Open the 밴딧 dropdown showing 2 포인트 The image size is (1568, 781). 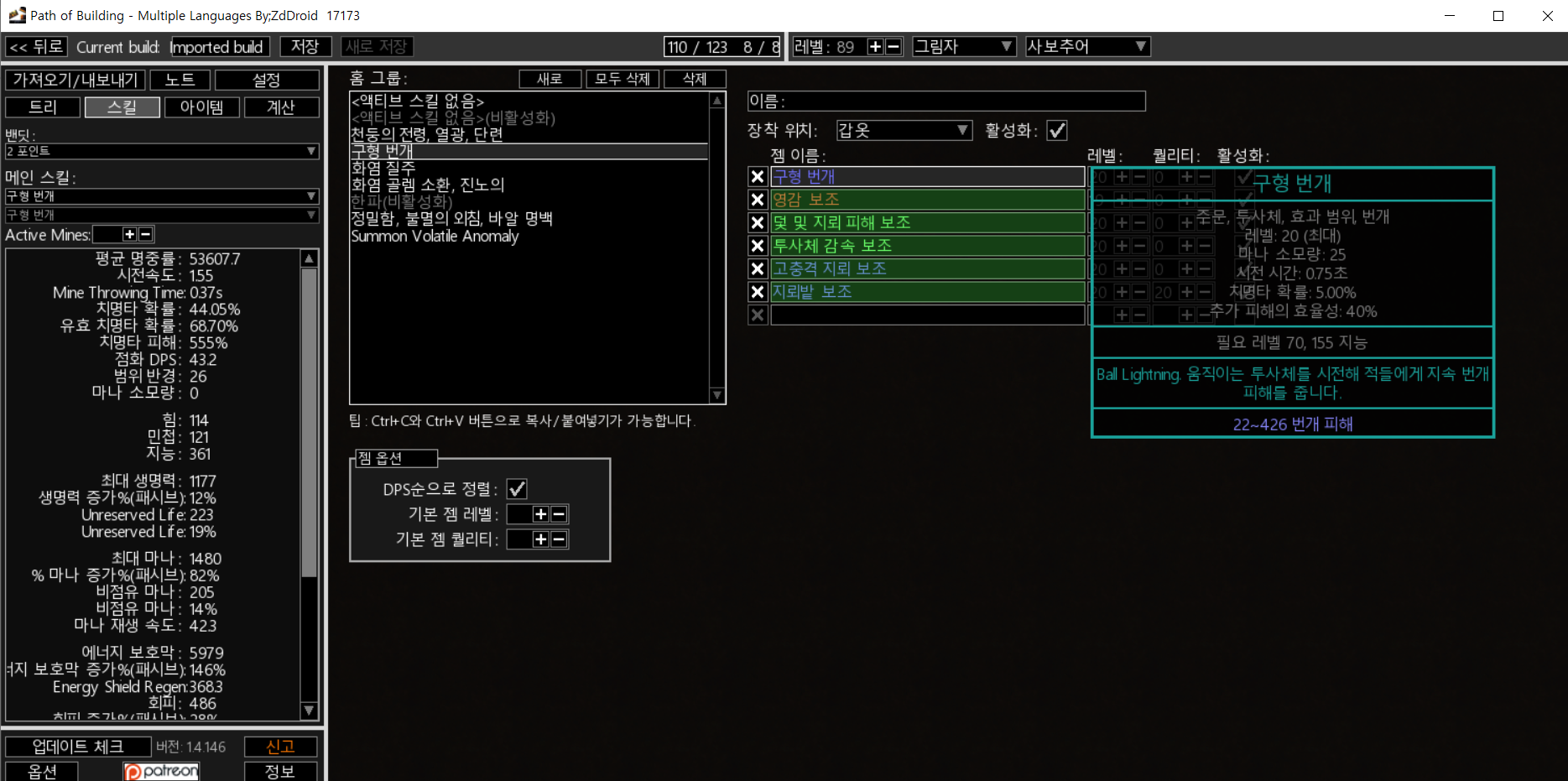162,151
